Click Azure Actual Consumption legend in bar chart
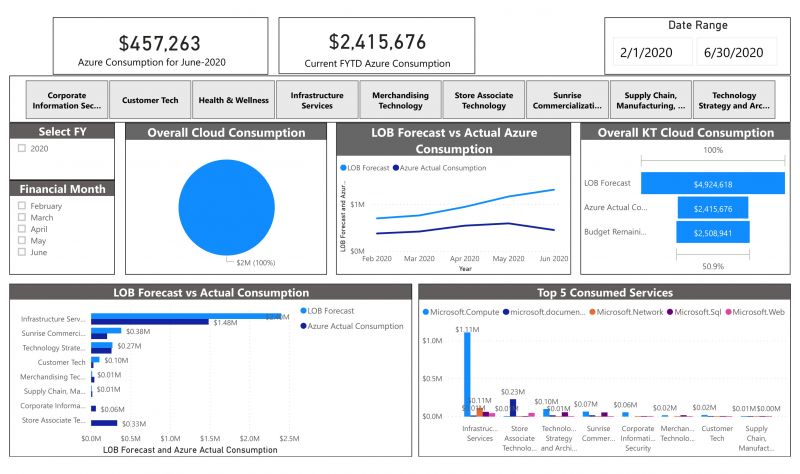This screenshot has width=800, height=474. coord(352,326)
